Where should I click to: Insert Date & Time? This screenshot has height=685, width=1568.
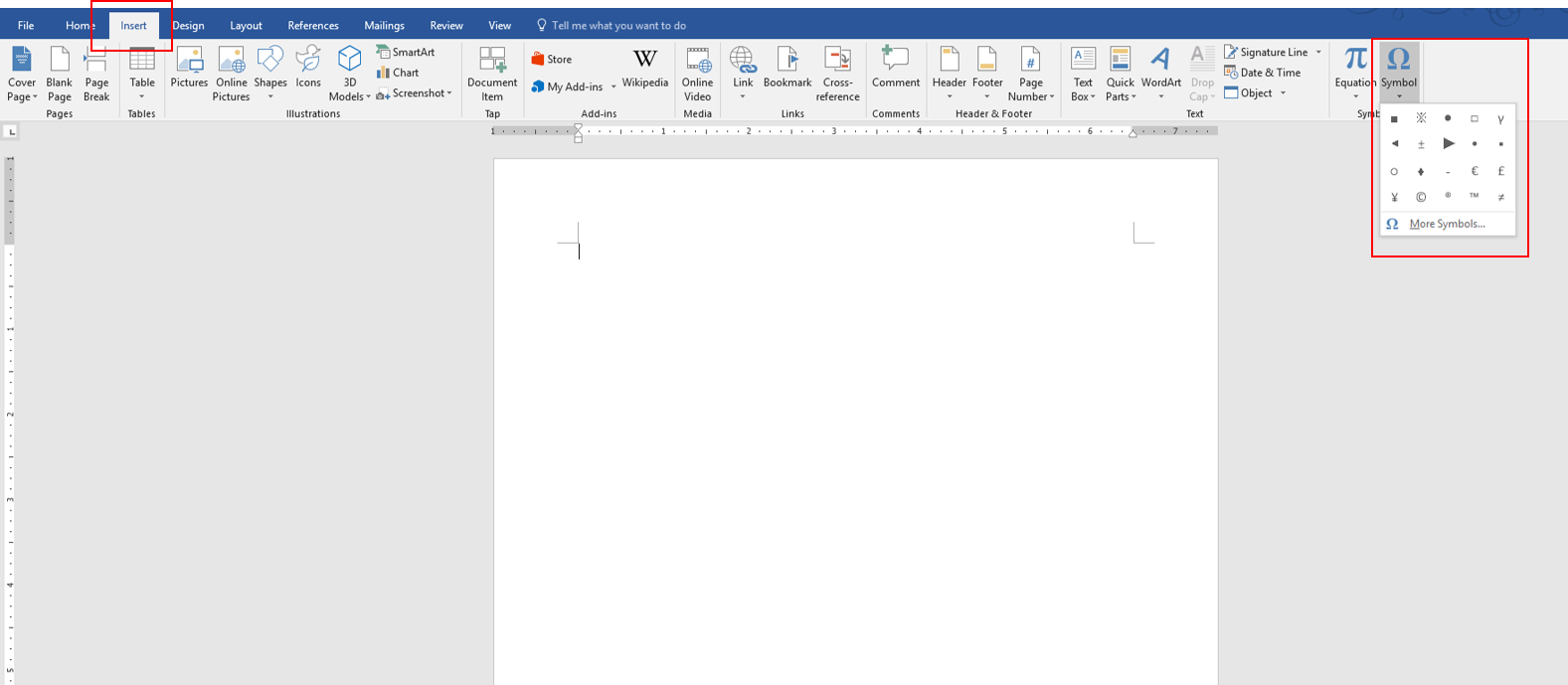pos(1263,73)
